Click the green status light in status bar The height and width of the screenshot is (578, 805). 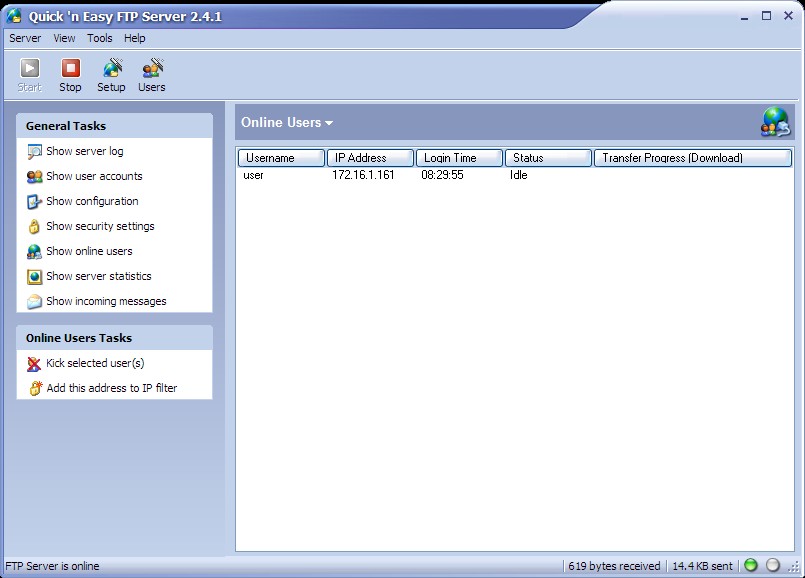point(751,565)
